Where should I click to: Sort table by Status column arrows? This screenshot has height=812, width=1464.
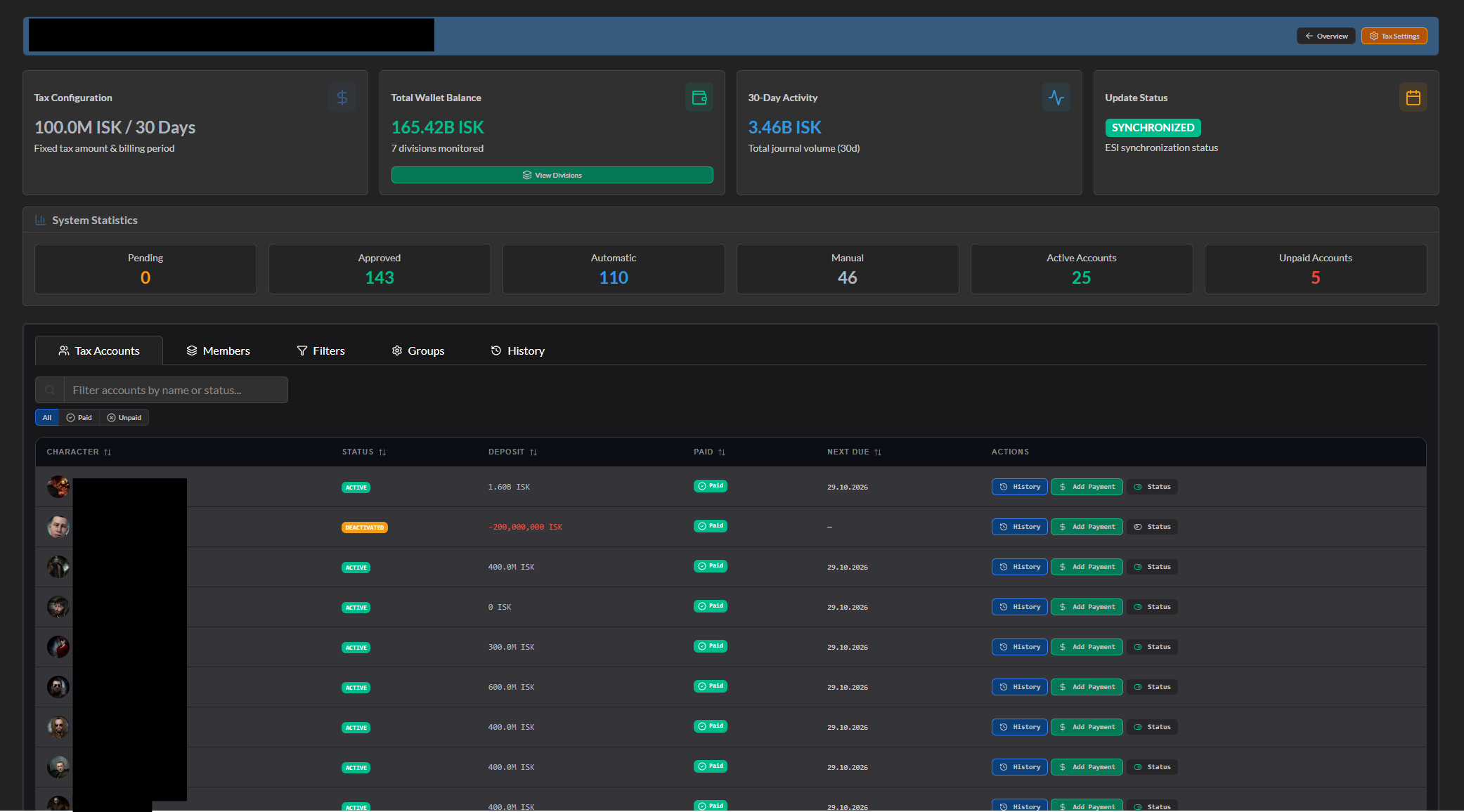tap(382, 452)
